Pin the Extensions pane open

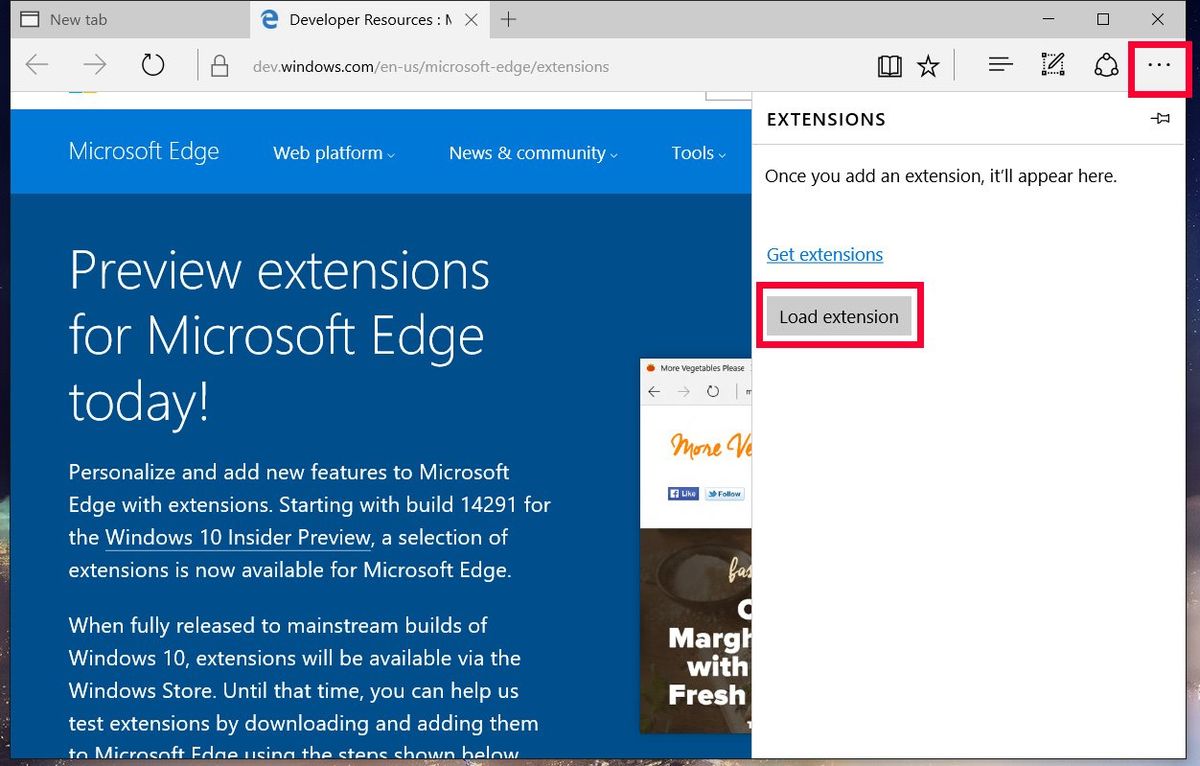pos(1160,118)
